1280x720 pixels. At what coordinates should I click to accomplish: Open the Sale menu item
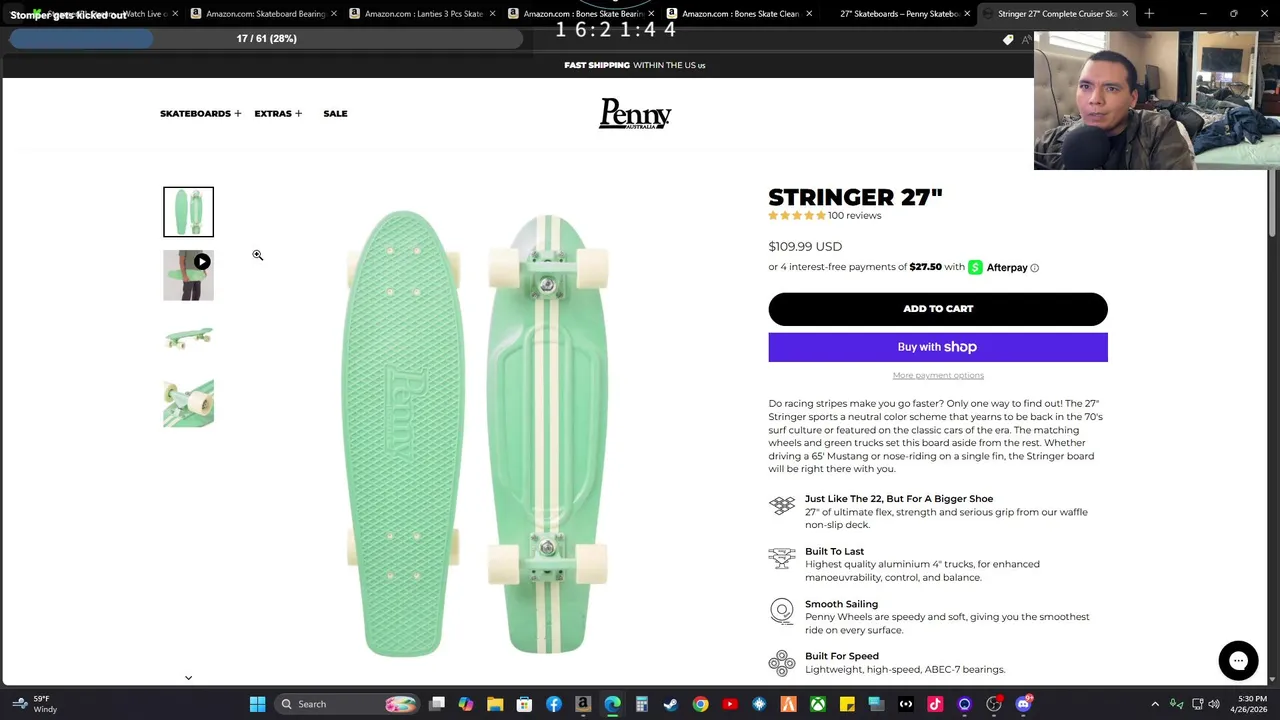tap(335, 114)
